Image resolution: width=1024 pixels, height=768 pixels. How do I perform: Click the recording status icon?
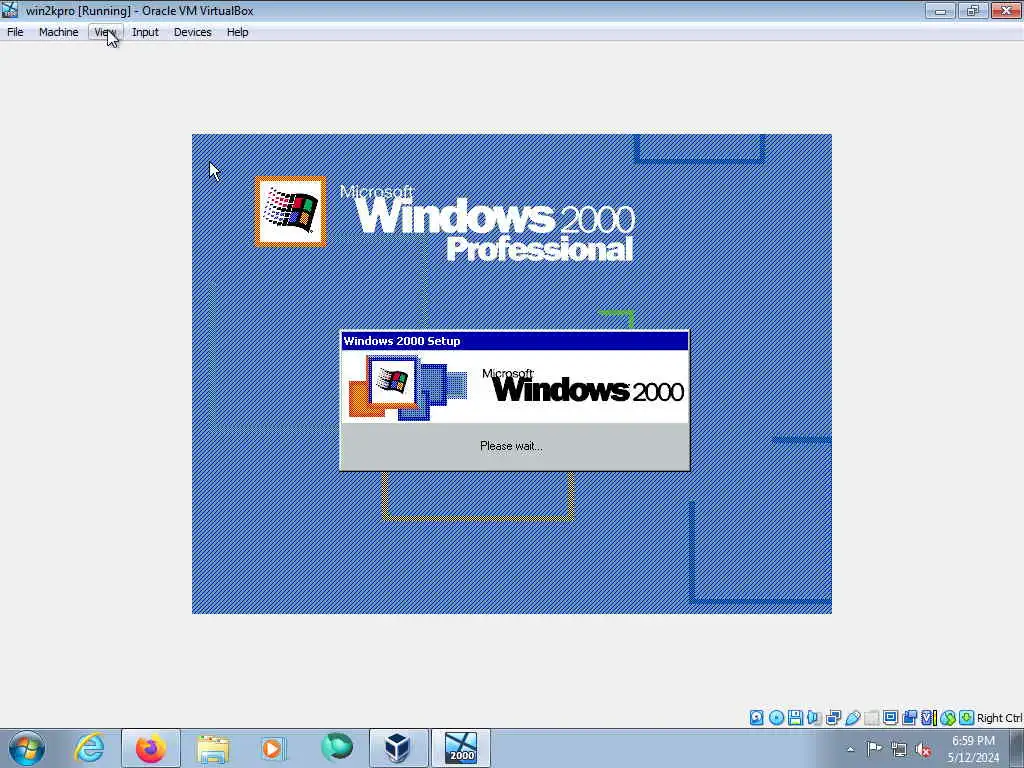pyautogui.click(x=909, y=718)
